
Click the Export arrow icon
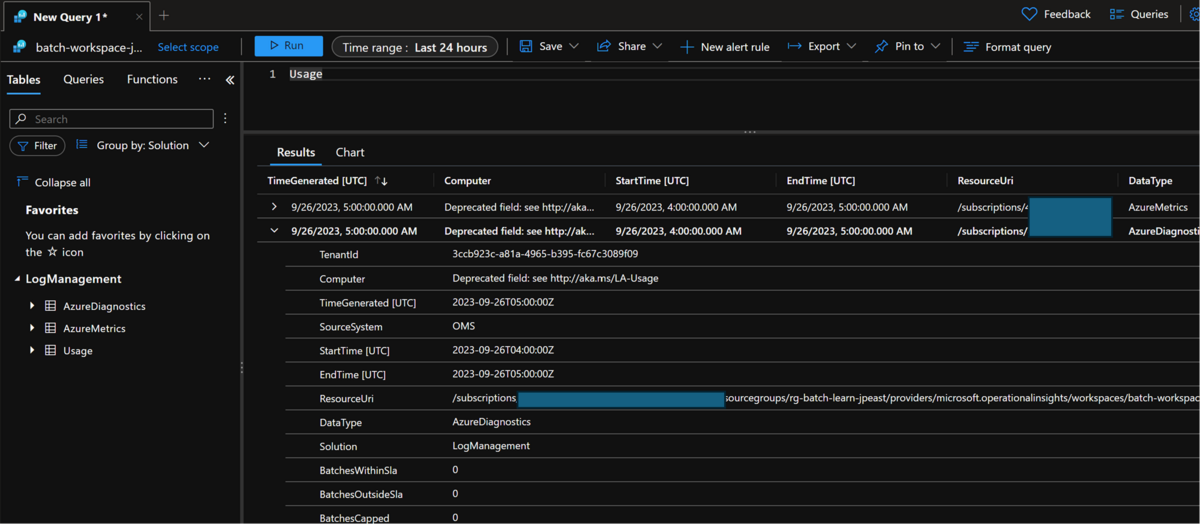(x=794, y=46)
